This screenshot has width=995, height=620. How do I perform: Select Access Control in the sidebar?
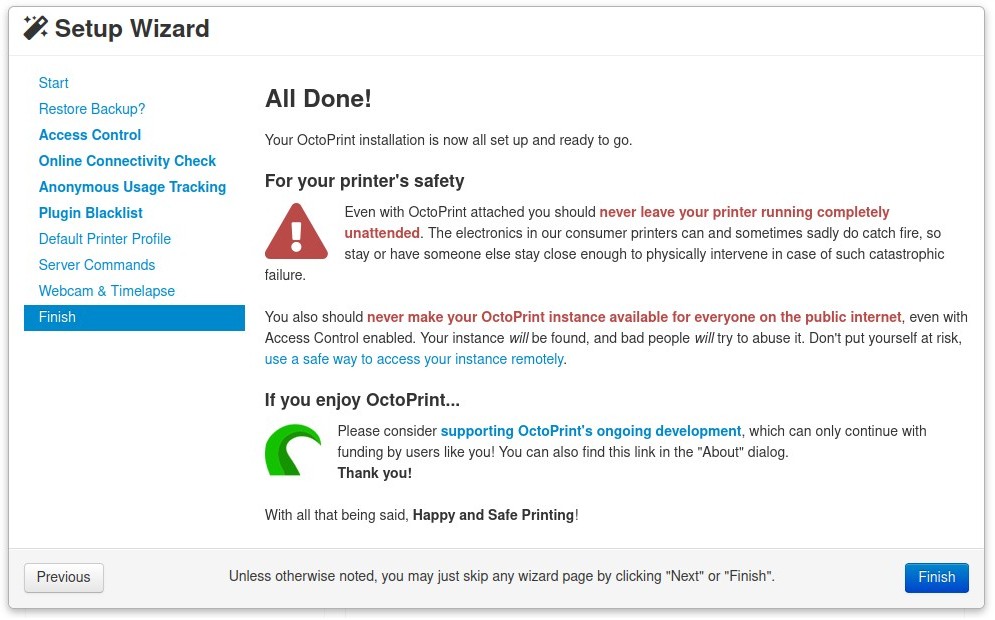(x=90, y=135)
